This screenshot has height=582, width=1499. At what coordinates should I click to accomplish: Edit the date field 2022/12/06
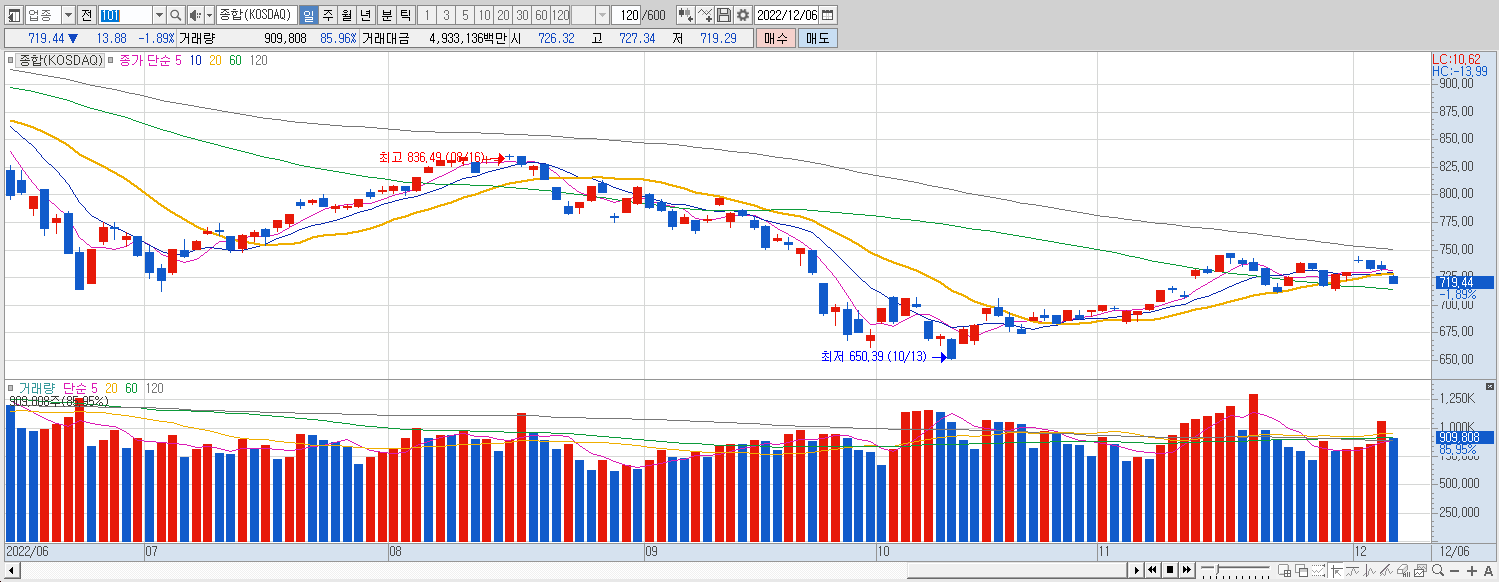[787, 15]
